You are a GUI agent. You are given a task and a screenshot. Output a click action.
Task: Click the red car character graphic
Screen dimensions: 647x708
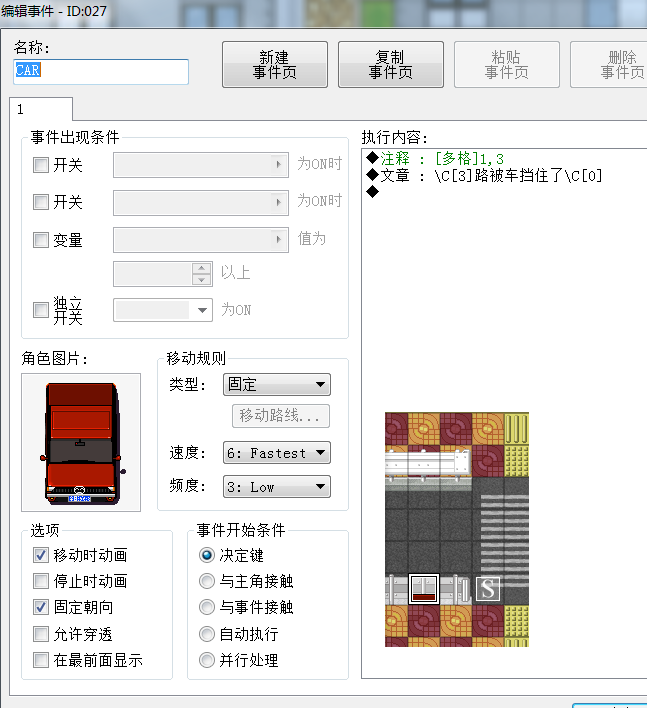click(81, 442)
